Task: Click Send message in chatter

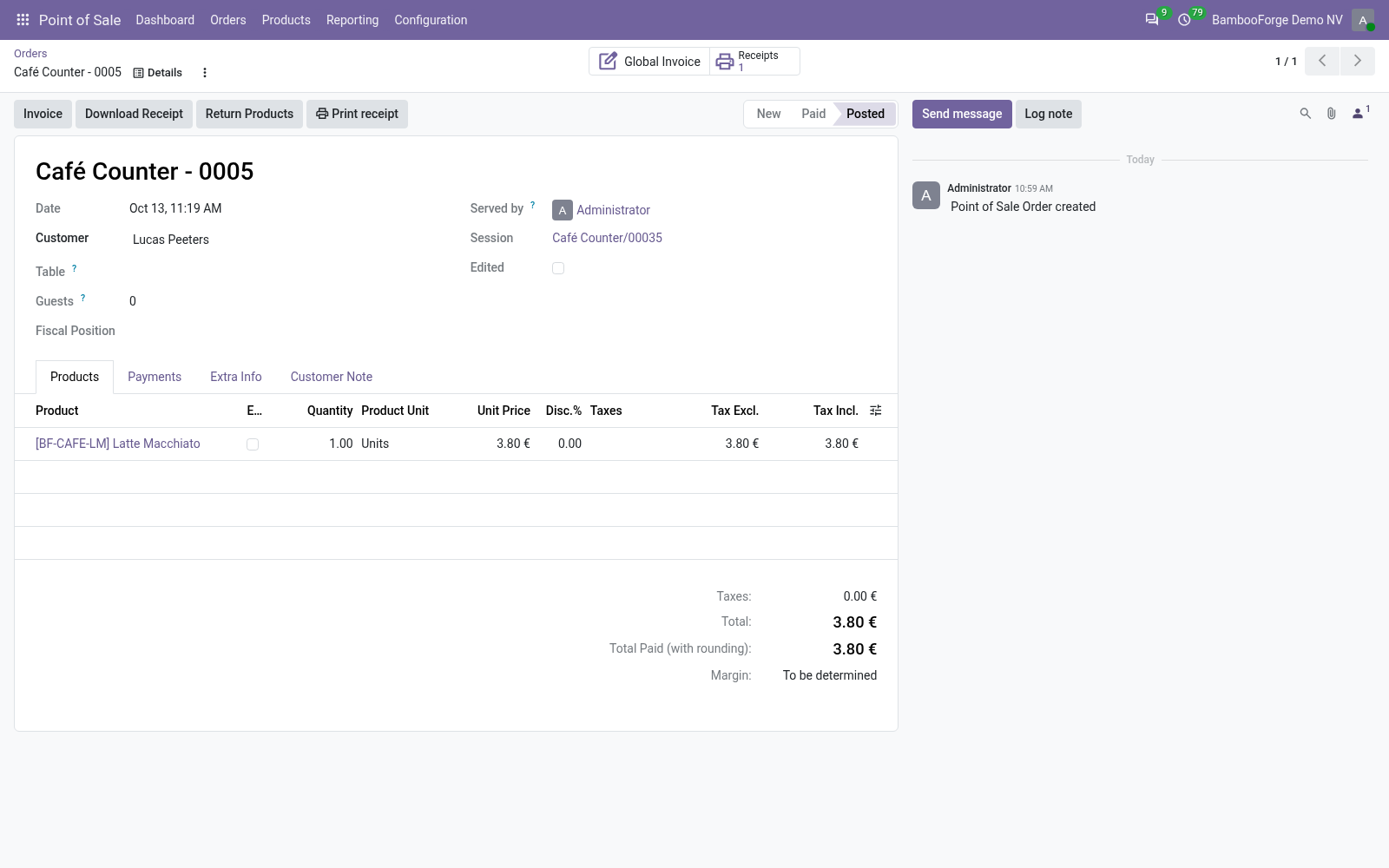Action: (x=962, y=114)
